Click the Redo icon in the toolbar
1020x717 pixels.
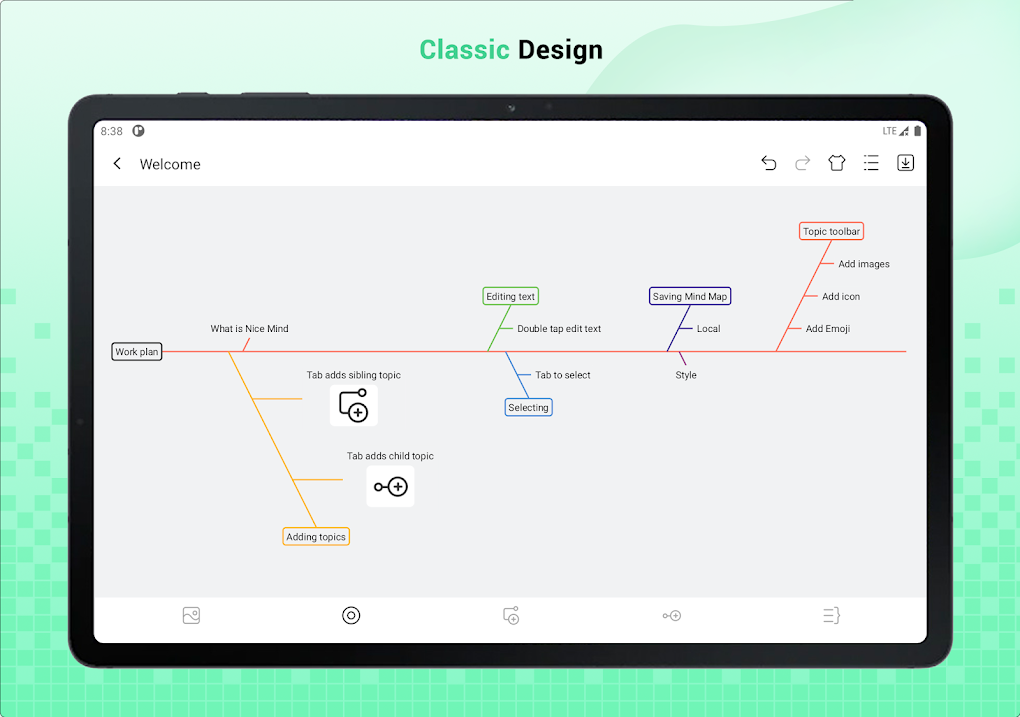(802, 163)
